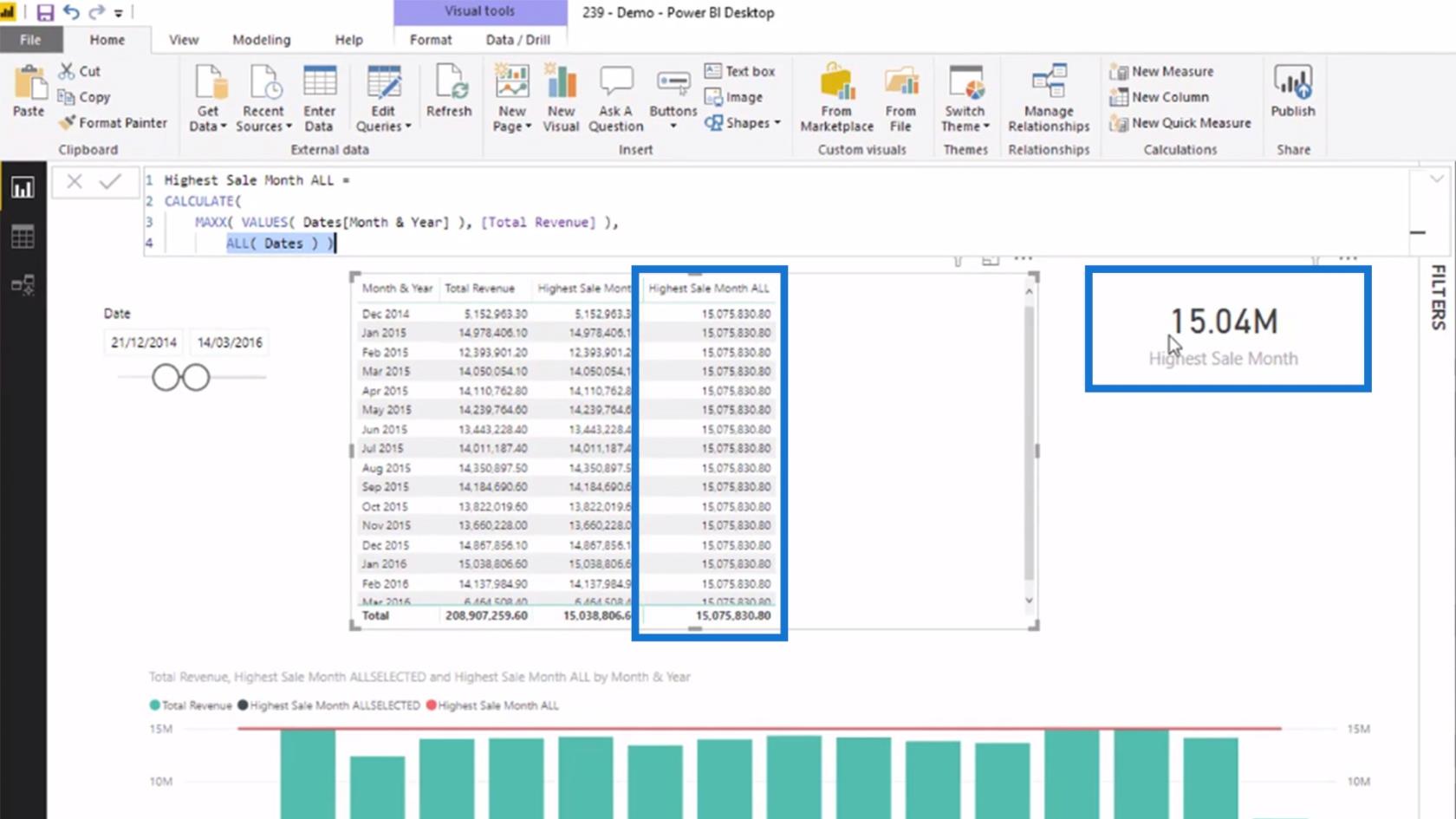Create a New Column

click(1159, 97)
